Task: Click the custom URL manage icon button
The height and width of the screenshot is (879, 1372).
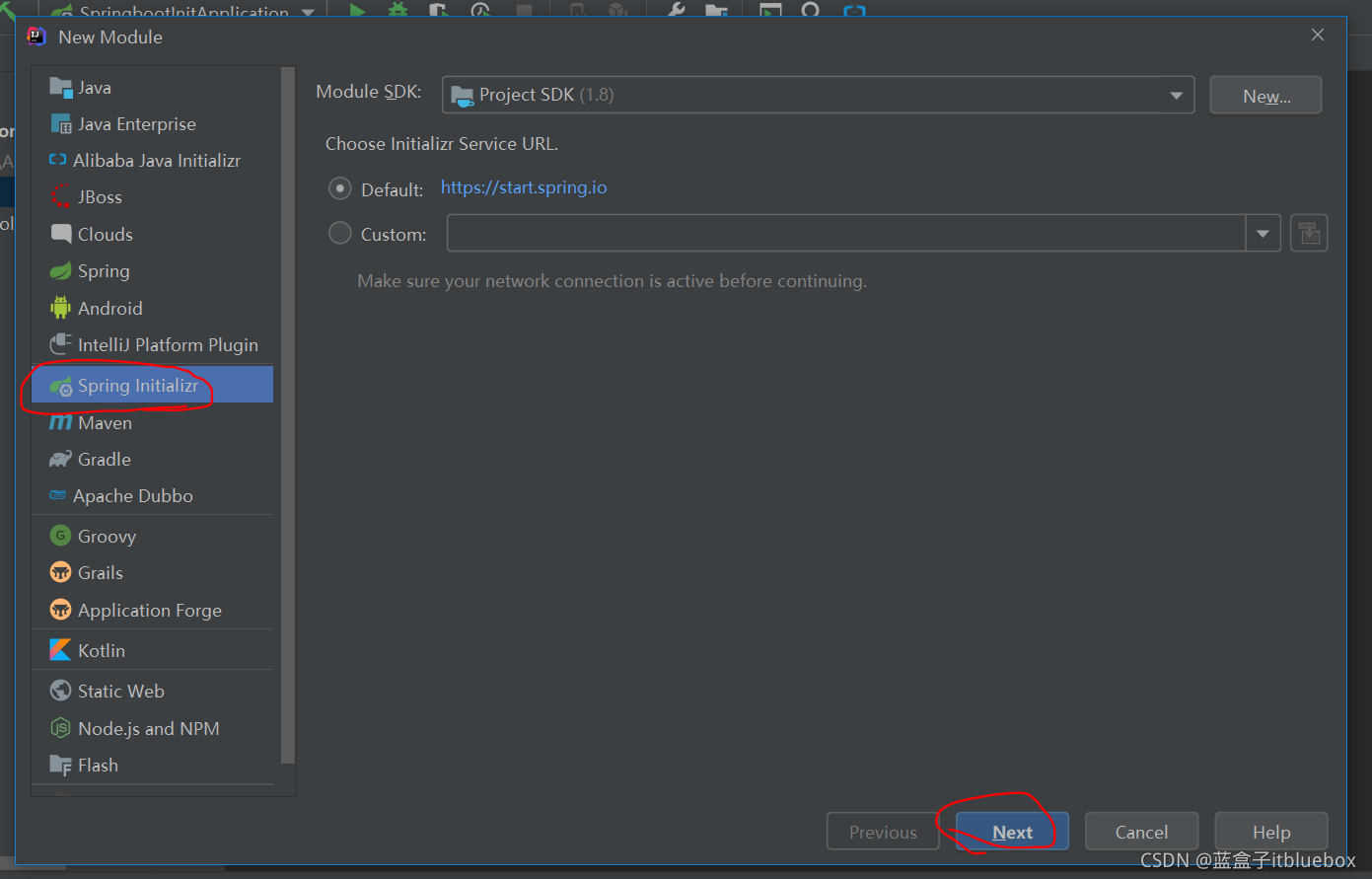Action: [x=1309, y=234]
